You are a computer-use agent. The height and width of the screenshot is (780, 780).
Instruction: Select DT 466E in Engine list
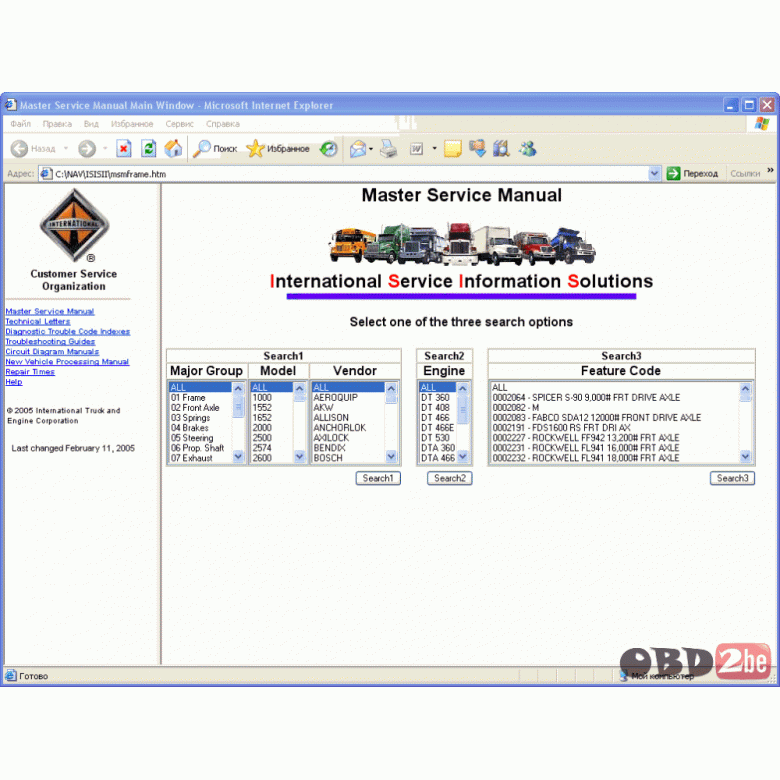point(438,427)
